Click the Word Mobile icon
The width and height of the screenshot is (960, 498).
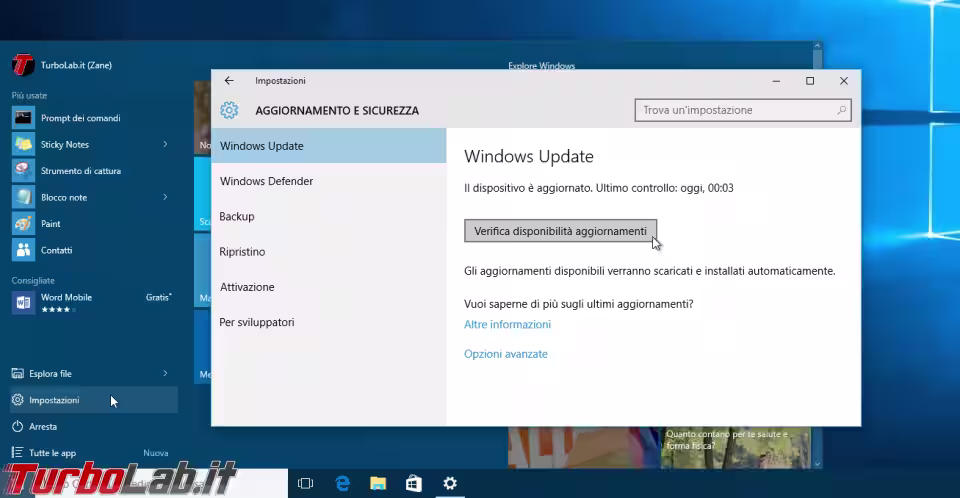(23, 303)
